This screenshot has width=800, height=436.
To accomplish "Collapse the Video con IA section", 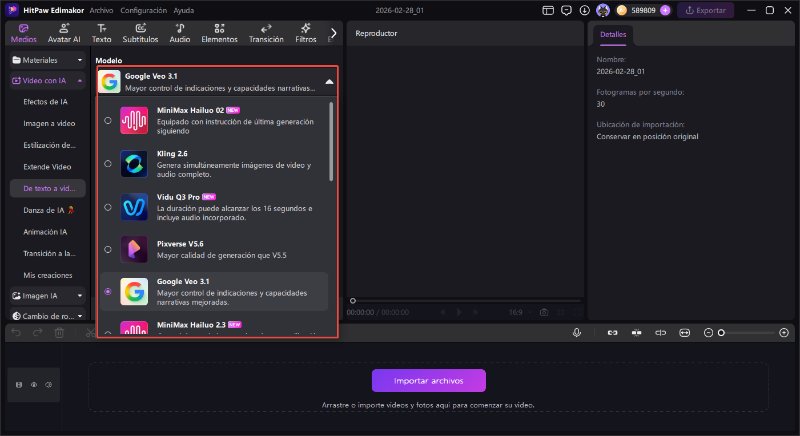I will pos(47,81).
